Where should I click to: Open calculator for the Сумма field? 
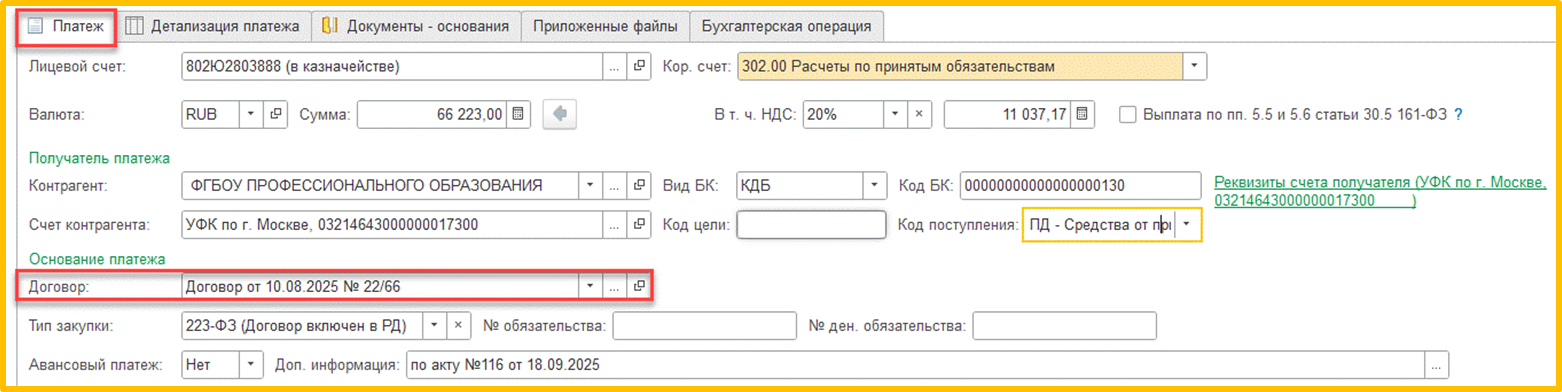point(517,114)
